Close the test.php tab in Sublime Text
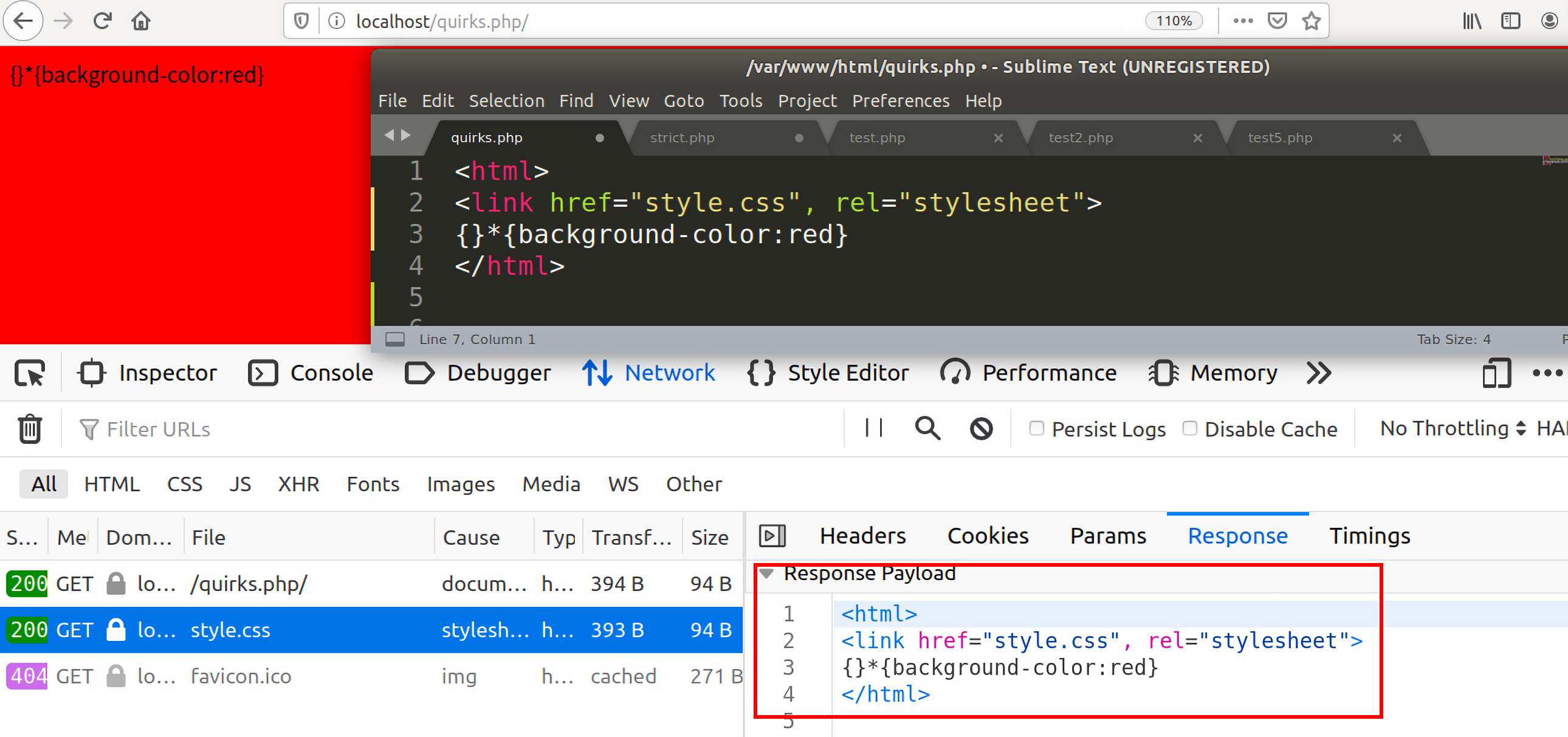This screenshot has width=1568, height=737. [999, 137]
